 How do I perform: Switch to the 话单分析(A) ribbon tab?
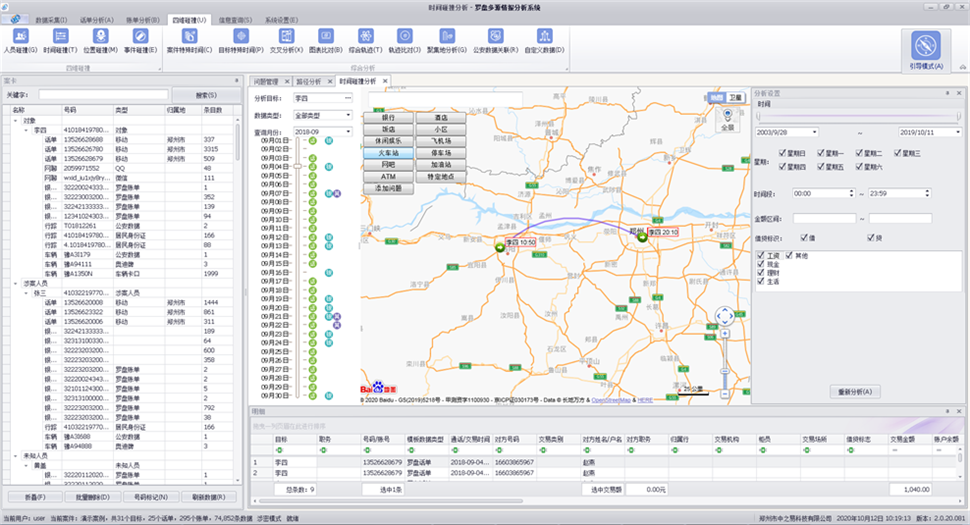[97, 20]
